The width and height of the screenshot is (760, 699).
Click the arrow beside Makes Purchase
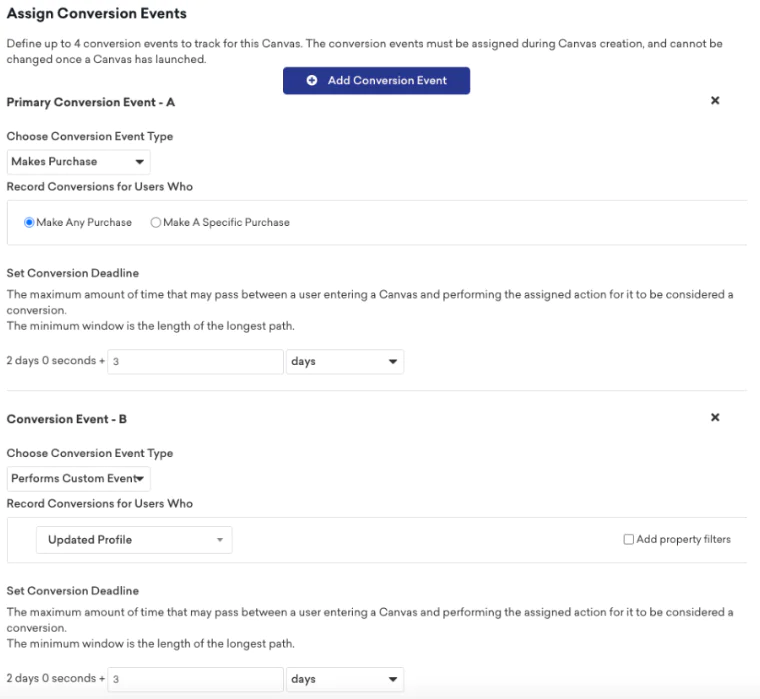click(x=138, y=162)
